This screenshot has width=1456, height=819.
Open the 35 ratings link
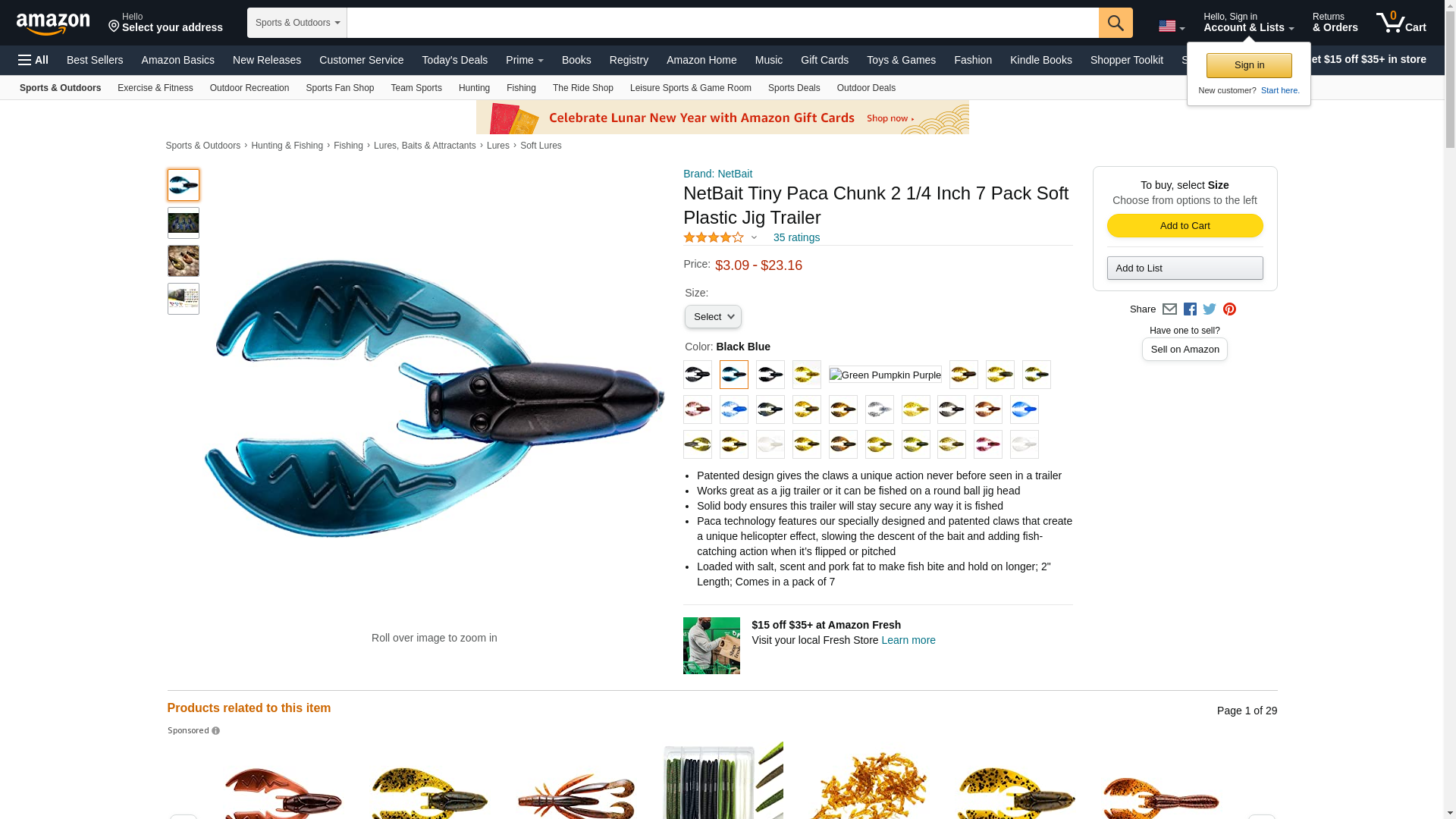click(x=796, y=237)
